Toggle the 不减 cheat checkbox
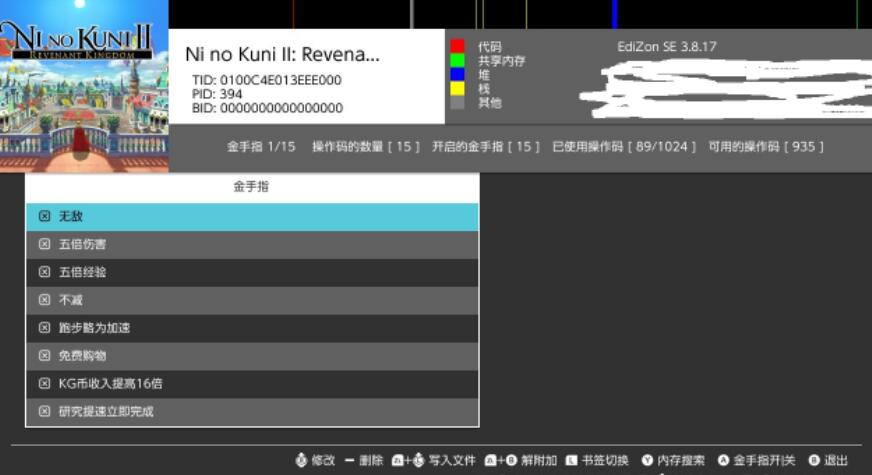Viewport: 872px width, 475px height. [44, 300]
